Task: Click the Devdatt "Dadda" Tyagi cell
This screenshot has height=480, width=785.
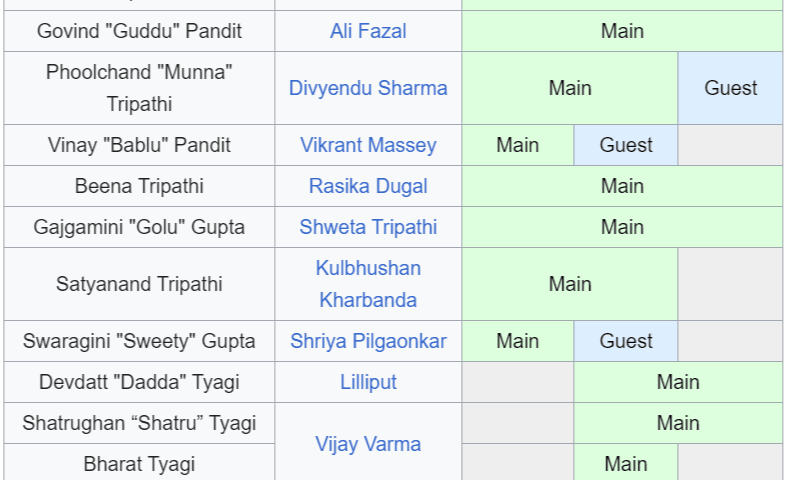Action: 139,382
